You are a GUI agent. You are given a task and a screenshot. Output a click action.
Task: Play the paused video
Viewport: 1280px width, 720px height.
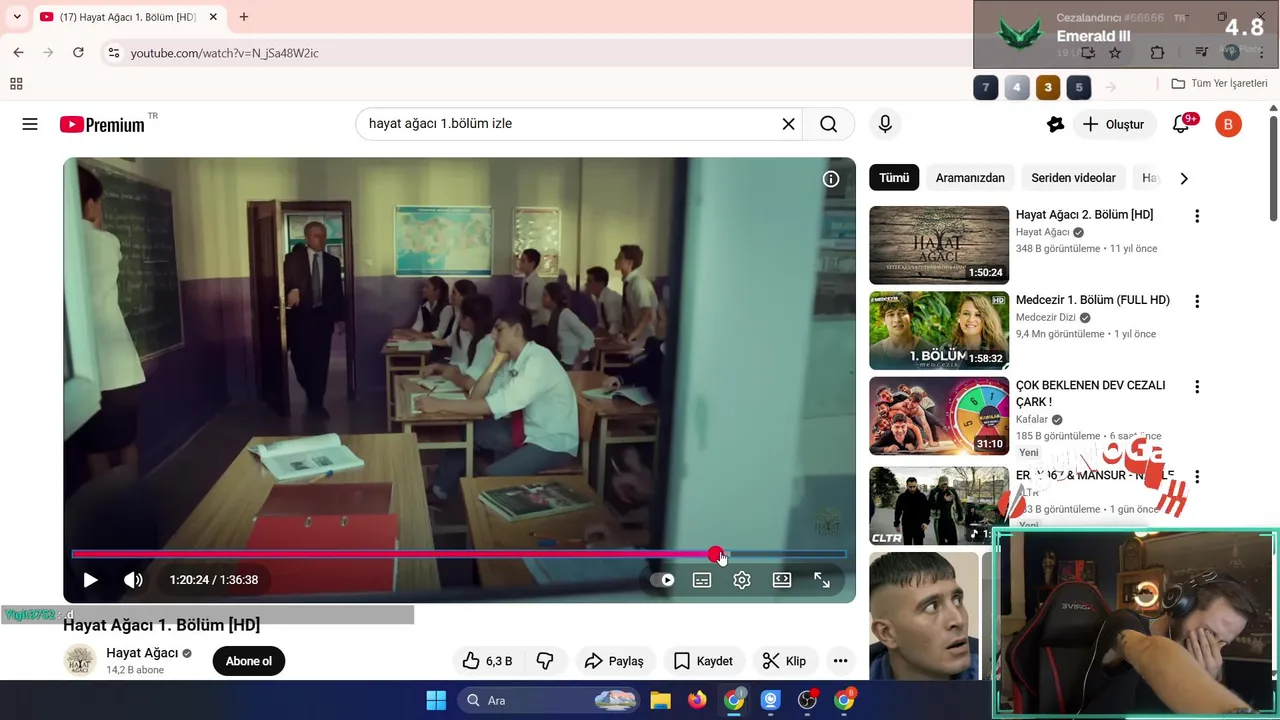coord(90,580)
